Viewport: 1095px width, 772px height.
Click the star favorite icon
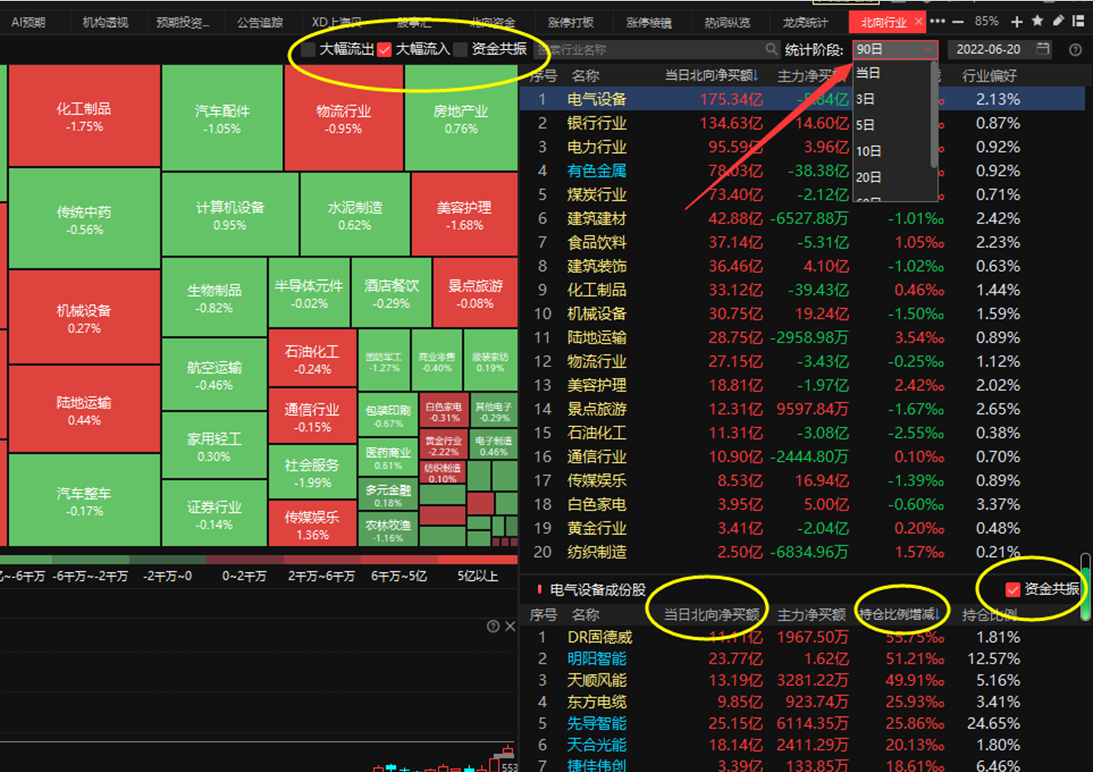[x=1038, y=21]
